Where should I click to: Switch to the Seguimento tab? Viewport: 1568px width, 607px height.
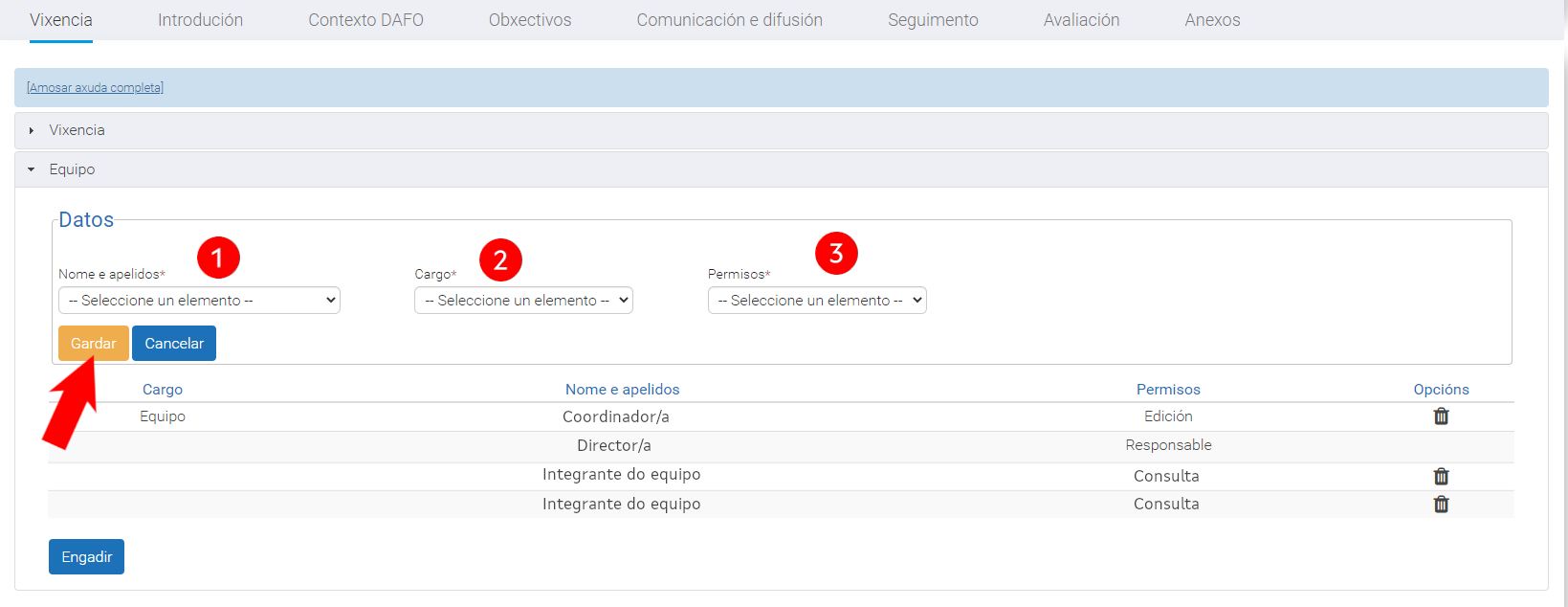tap(933, 20)
